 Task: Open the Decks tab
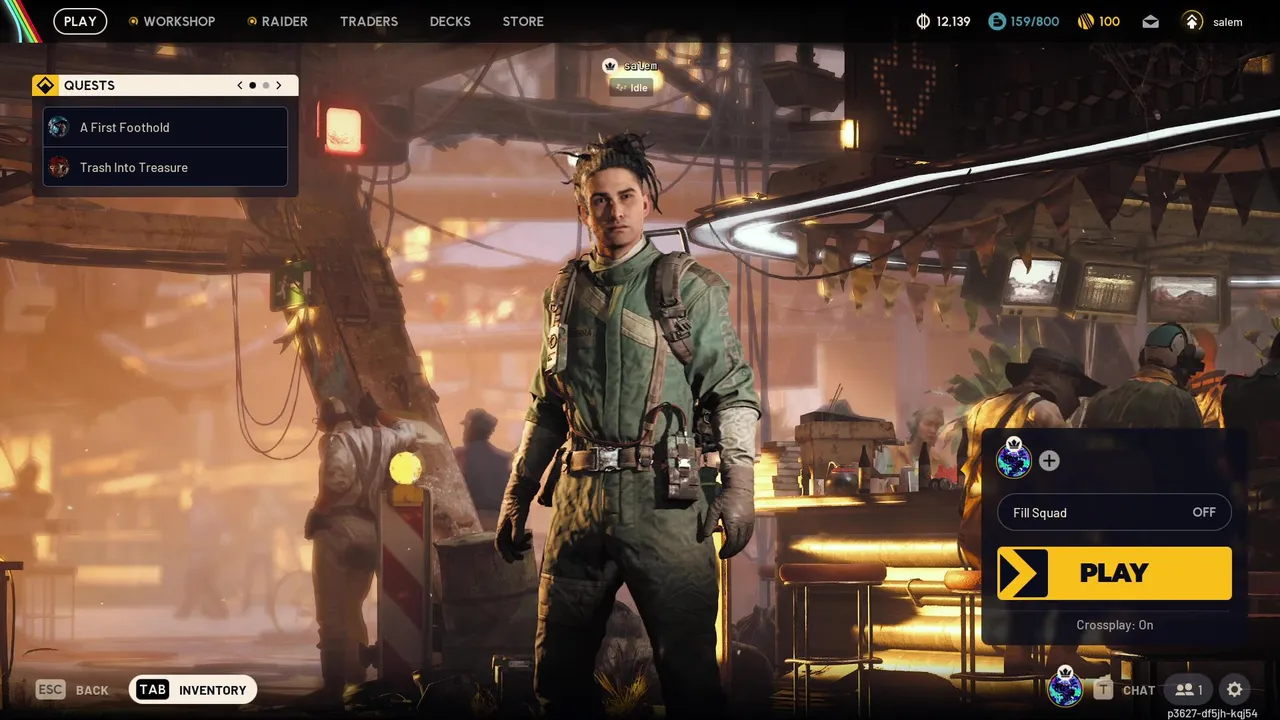[x=450, y=21]
